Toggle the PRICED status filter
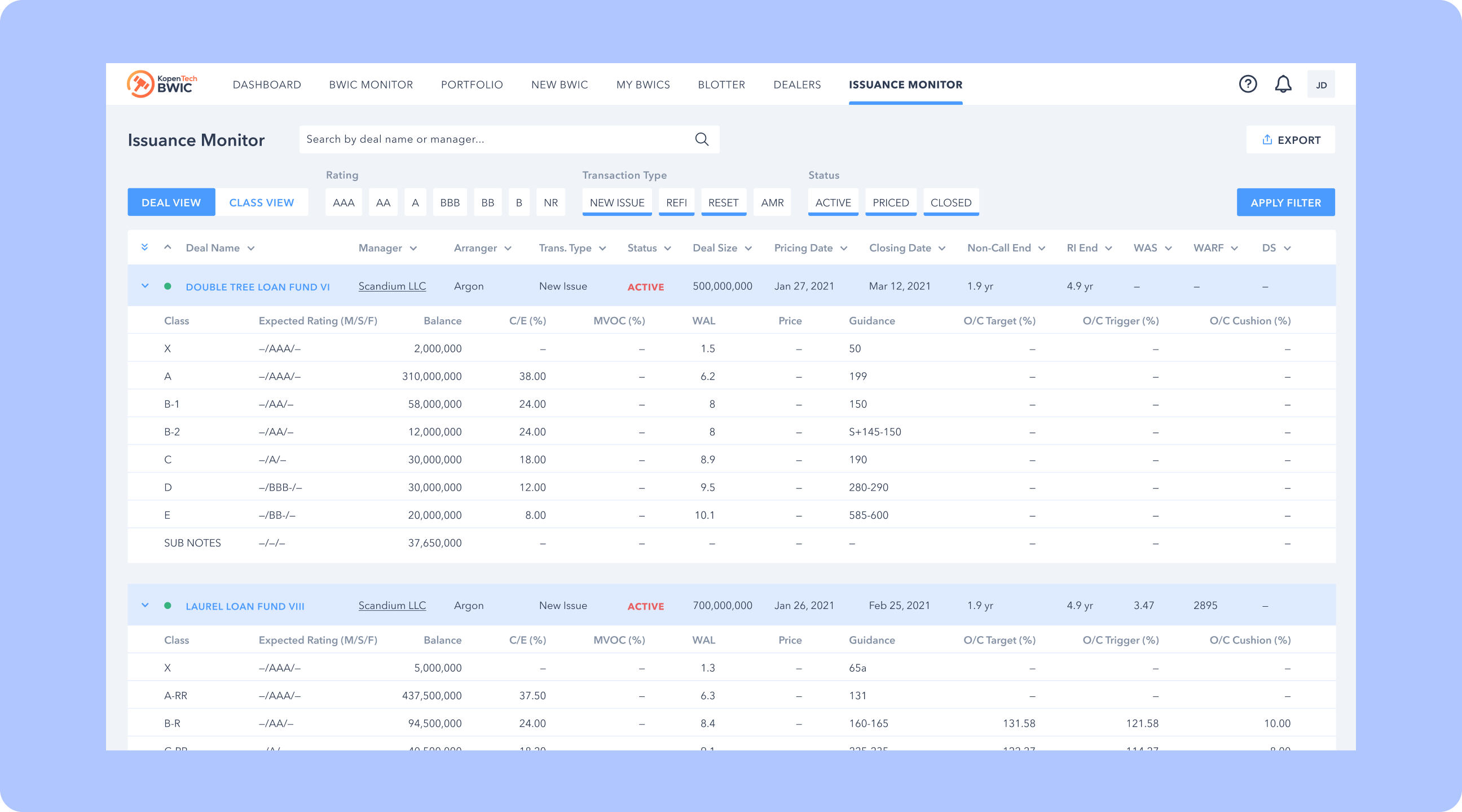 coord(890,202)
